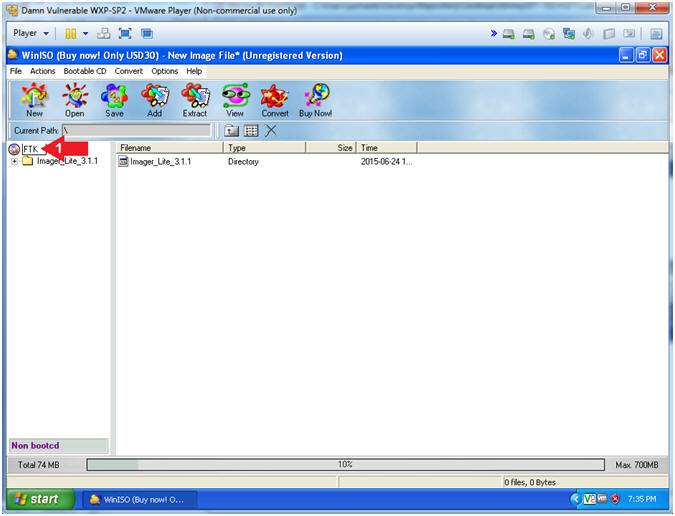Open the Options menu
Screen dimensions: 675x516
(164, 71)
